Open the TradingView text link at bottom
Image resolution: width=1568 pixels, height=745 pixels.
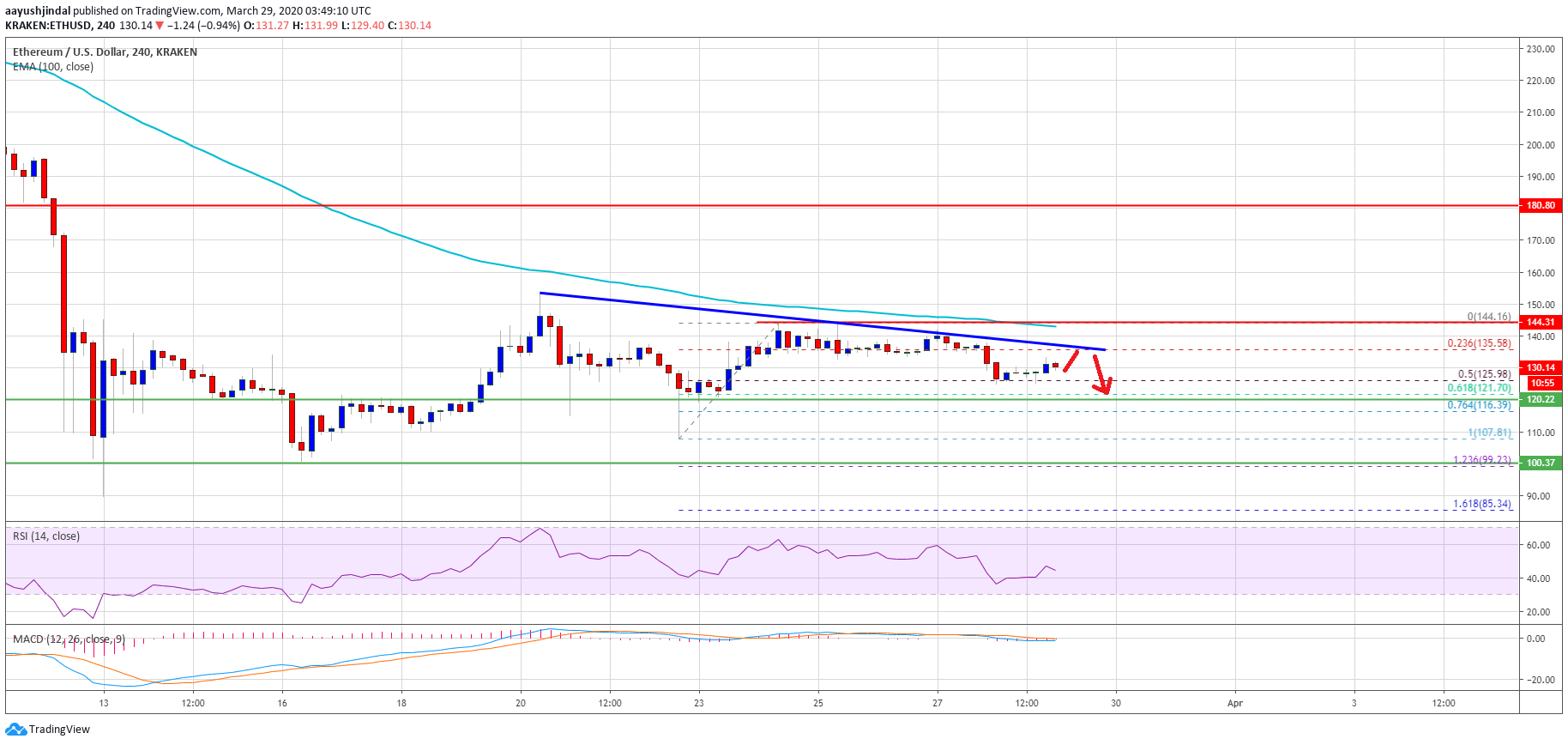59,730
